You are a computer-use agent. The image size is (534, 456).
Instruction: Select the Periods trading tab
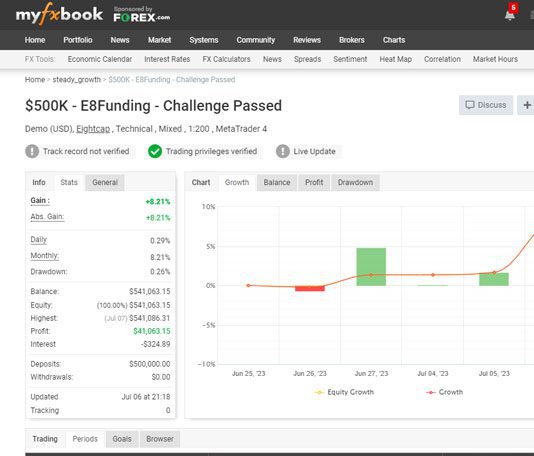(x=85, y=439)
